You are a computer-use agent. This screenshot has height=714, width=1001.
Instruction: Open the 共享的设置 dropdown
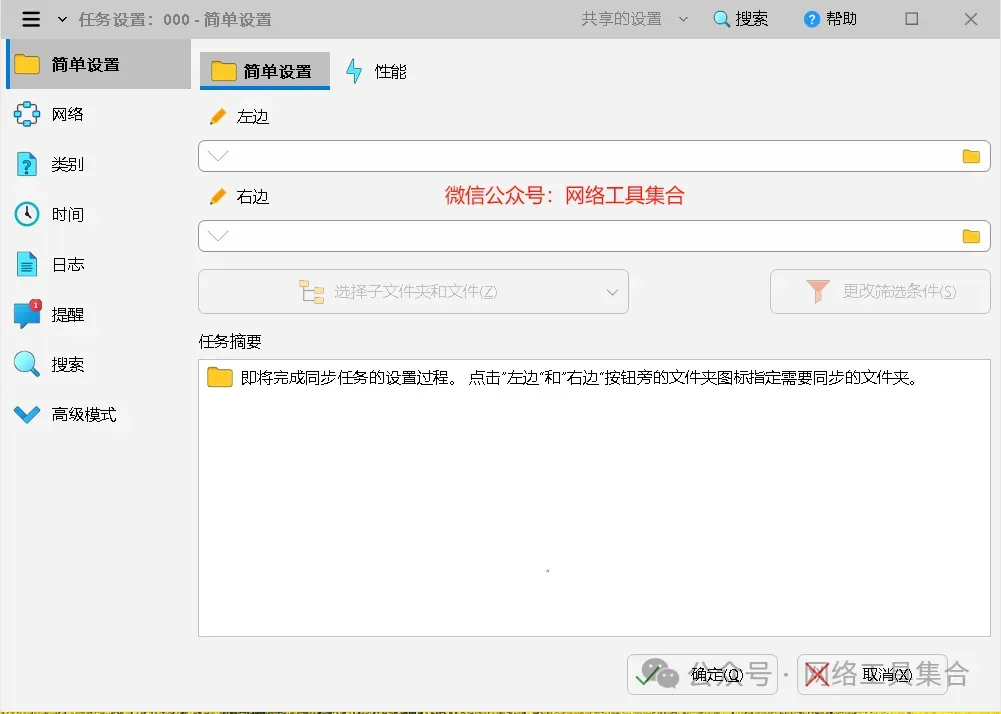[x=635, y=19]
